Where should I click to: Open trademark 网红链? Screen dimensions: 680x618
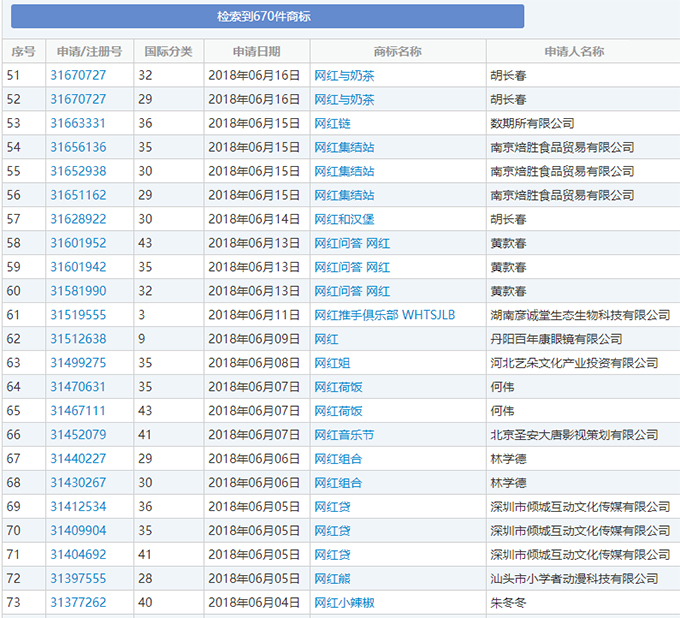332,124
